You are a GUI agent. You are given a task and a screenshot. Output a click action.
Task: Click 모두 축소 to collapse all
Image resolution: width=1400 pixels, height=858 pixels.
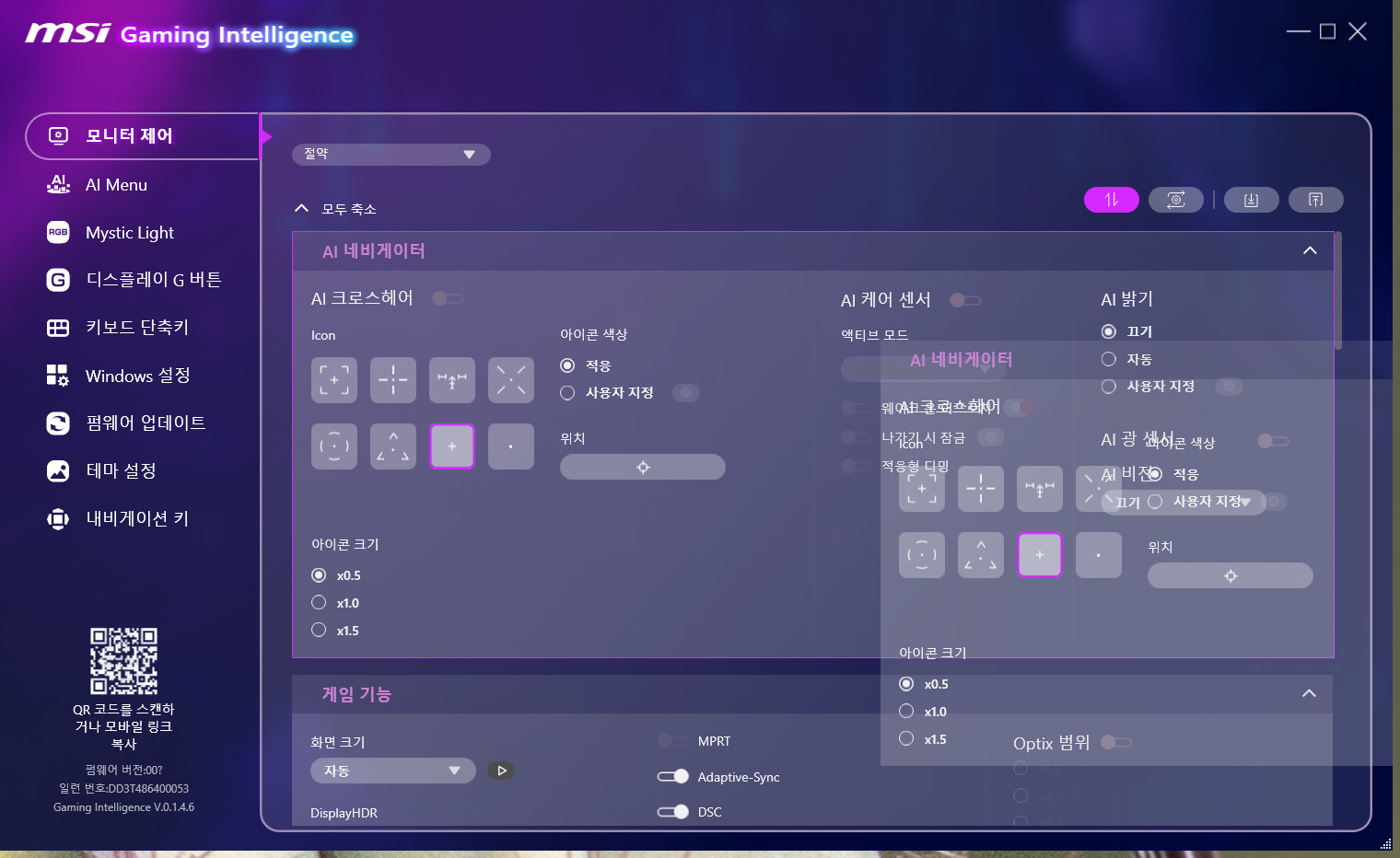[x=335, y=209]
